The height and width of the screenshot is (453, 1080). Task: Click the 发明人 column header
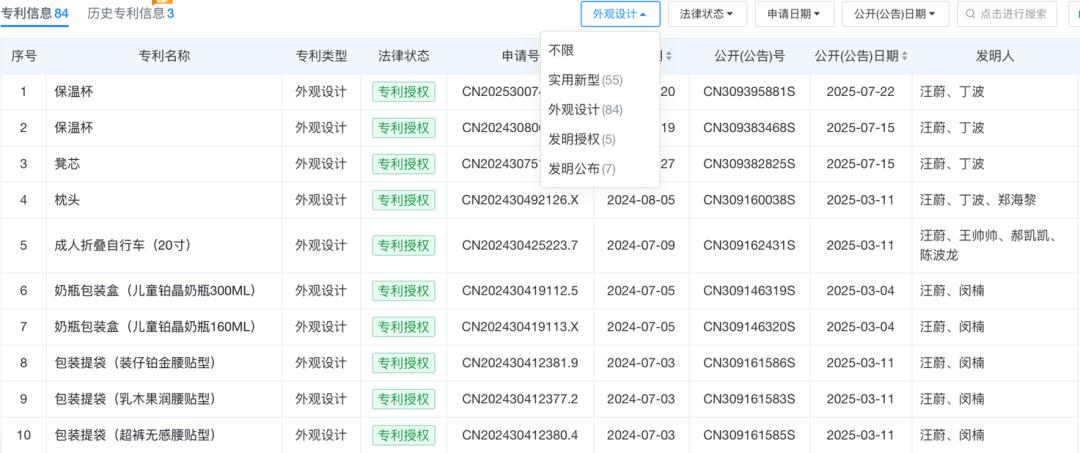point(995,56)
